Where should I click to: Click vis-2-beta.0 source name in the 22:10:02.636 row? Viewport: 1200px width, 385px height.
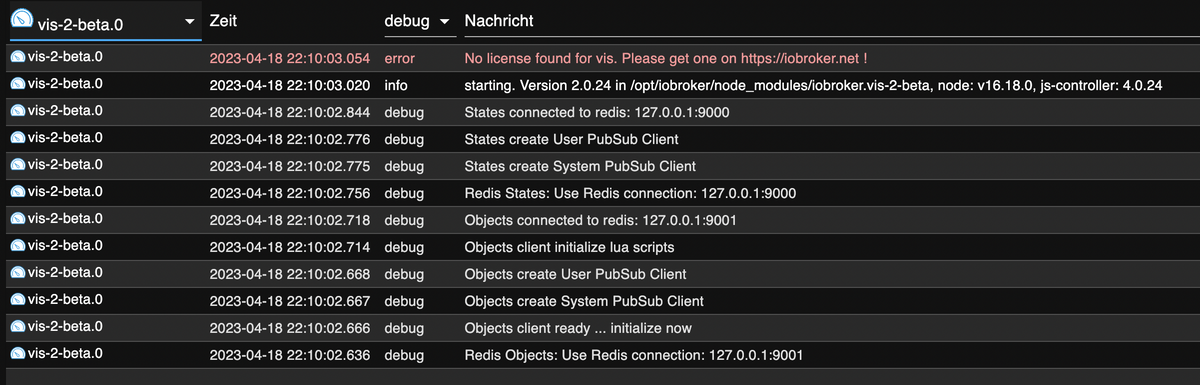click(x=65, y=354)
